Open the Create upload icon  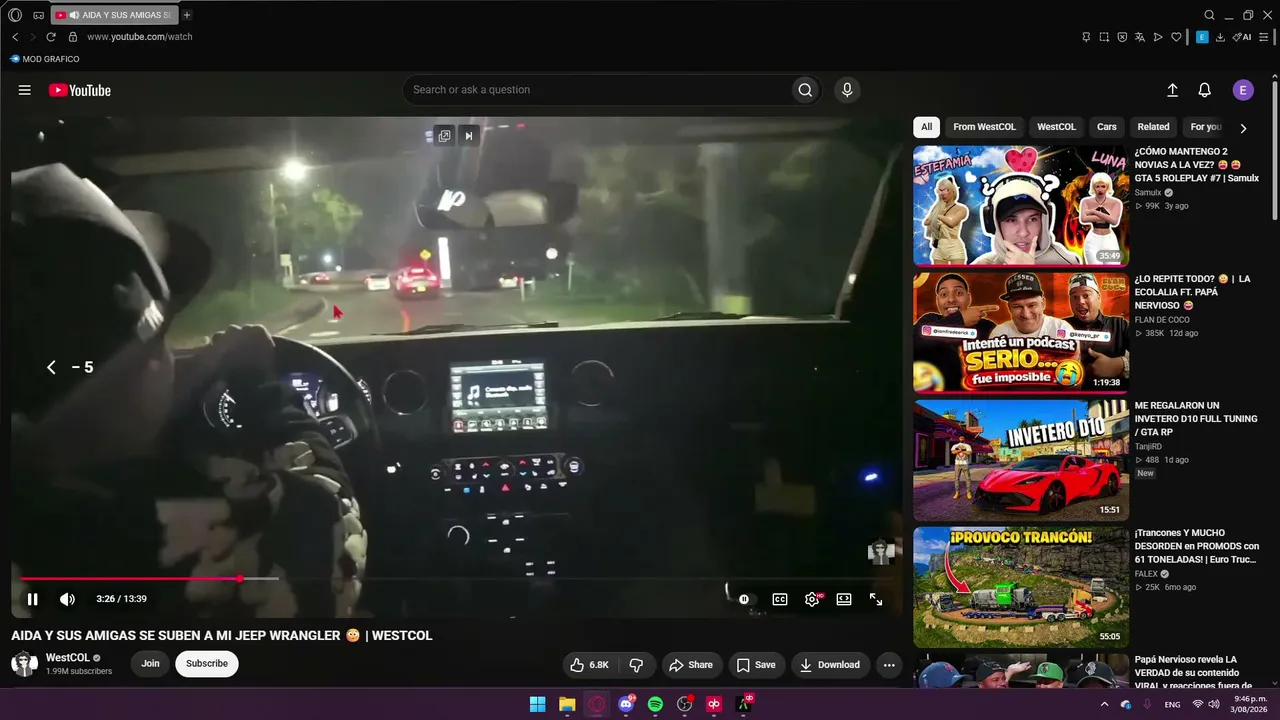point(1173,90)
